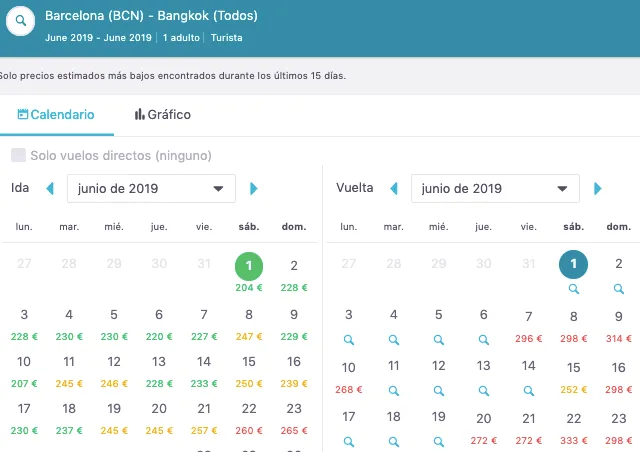Click search icon under Vuelta day 19
Viewport: 640px width, 452px height.
click(439, 442)
